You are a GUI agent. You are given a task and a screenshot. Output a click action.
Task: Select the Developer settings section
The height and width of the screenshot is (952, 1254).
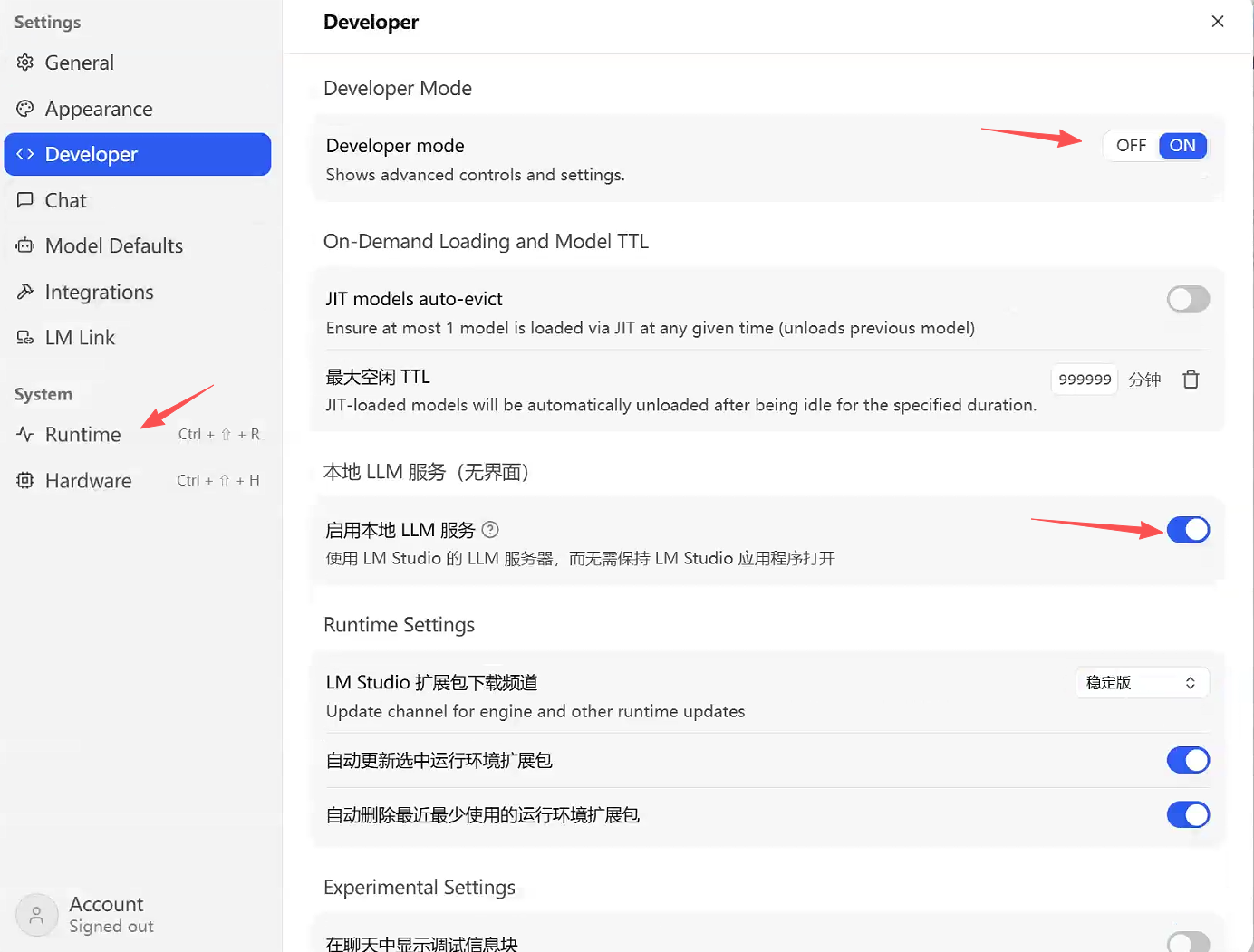pyautogui.click(x=138, y=154)
